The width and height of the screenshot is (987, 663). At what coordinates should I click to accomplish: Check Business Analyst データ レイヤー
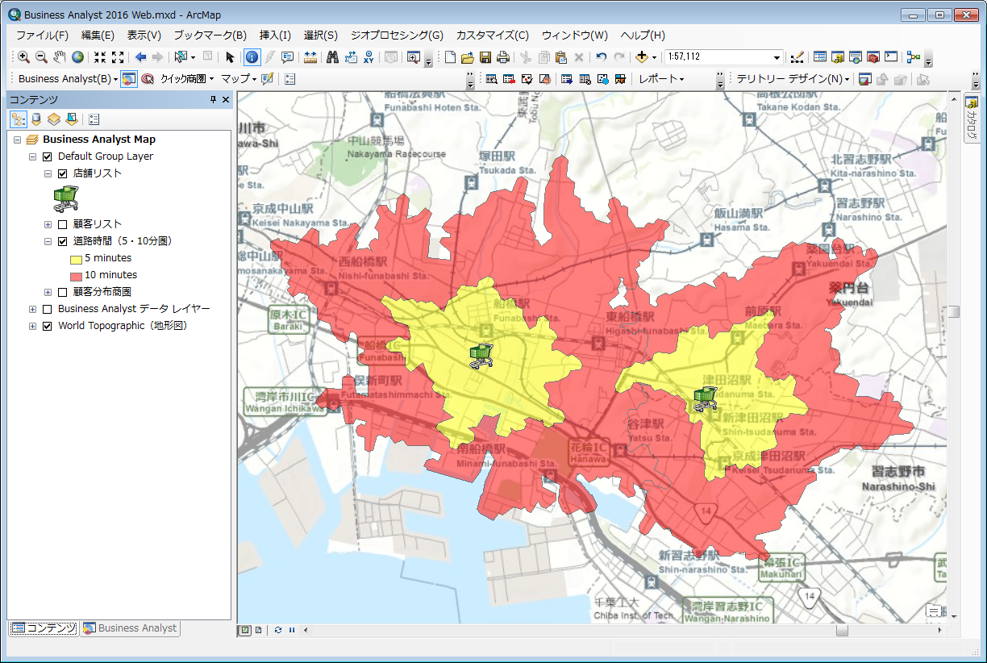pos(47,309)
